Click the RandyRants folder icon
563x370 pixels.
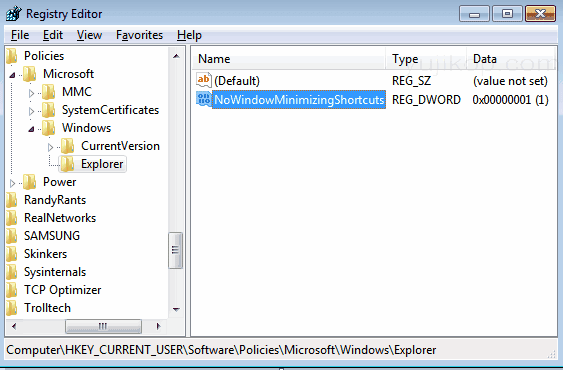tap(12, 200)
